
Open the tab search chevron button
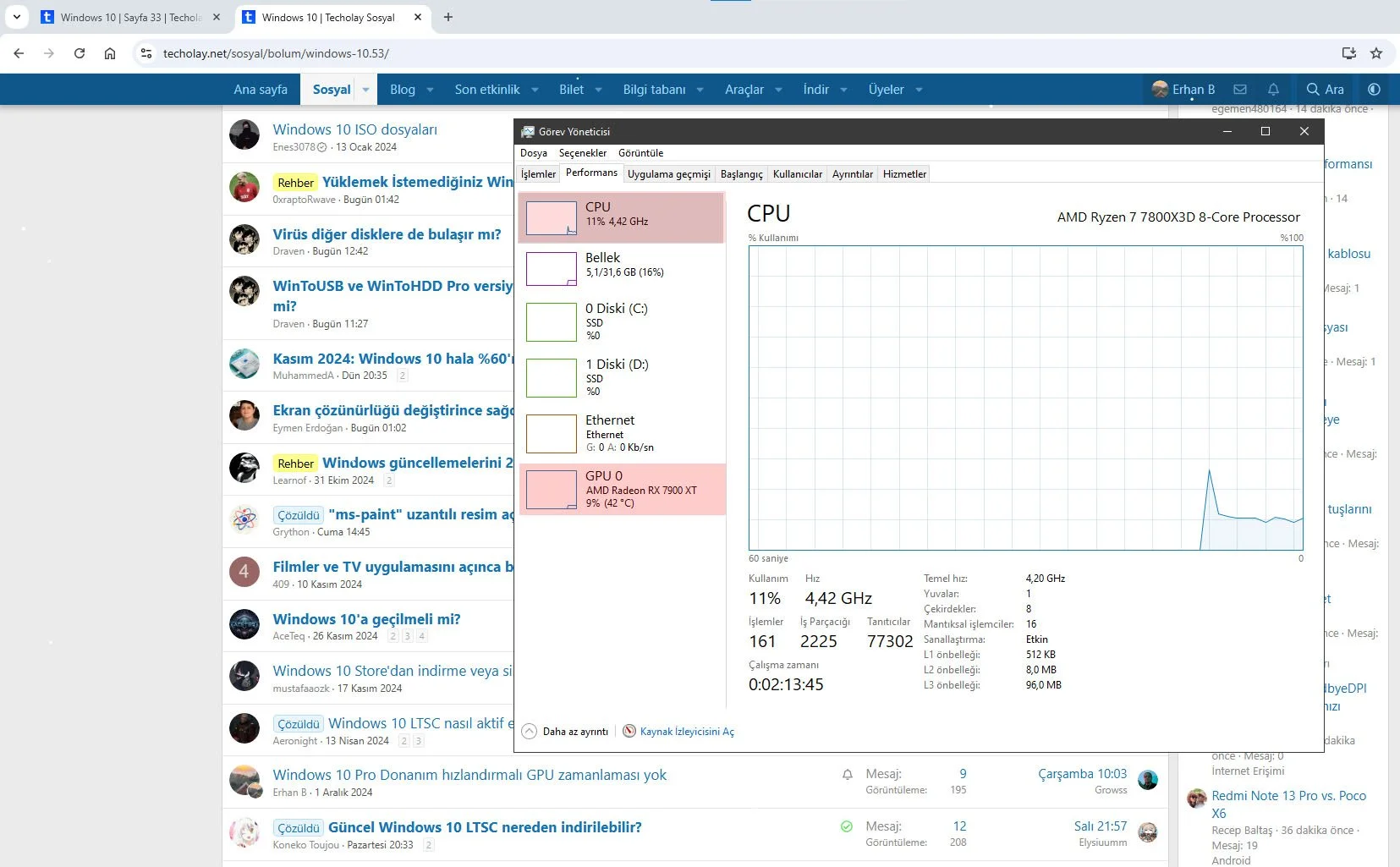(x=17, y=17)
